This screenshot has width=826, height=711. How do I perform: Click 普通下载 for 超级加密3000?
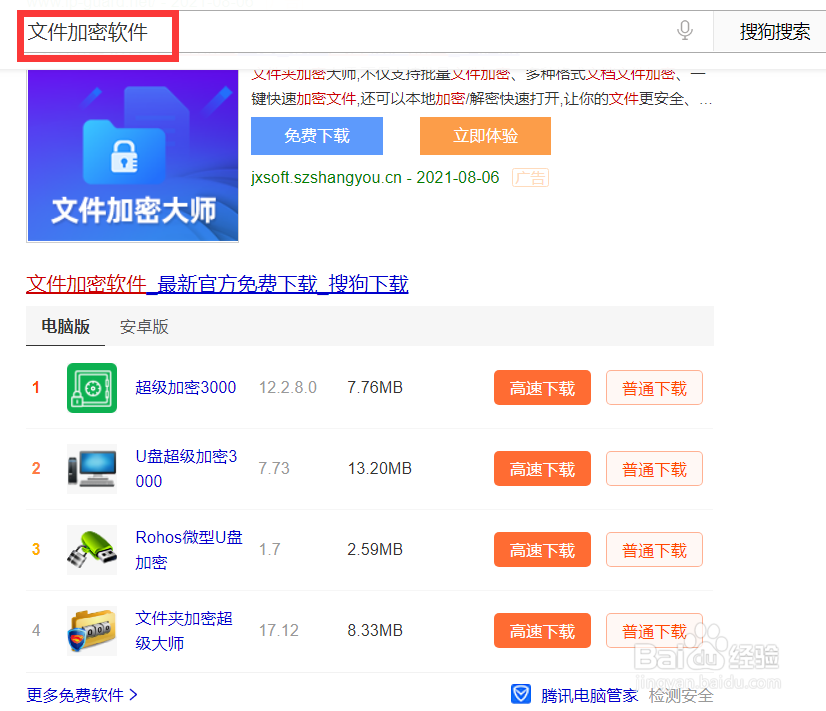tap(654, 388)
